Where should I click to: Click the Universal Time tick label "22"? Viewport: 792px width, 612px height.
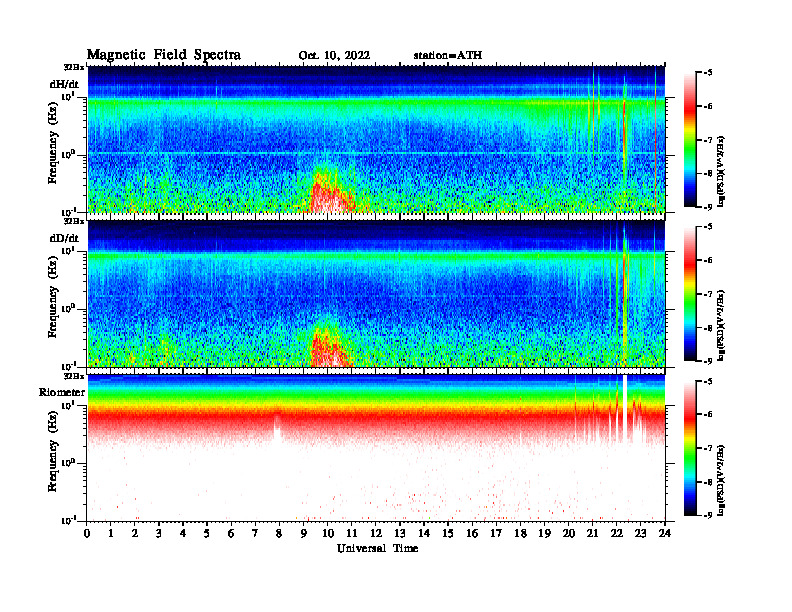pos(616,533)
